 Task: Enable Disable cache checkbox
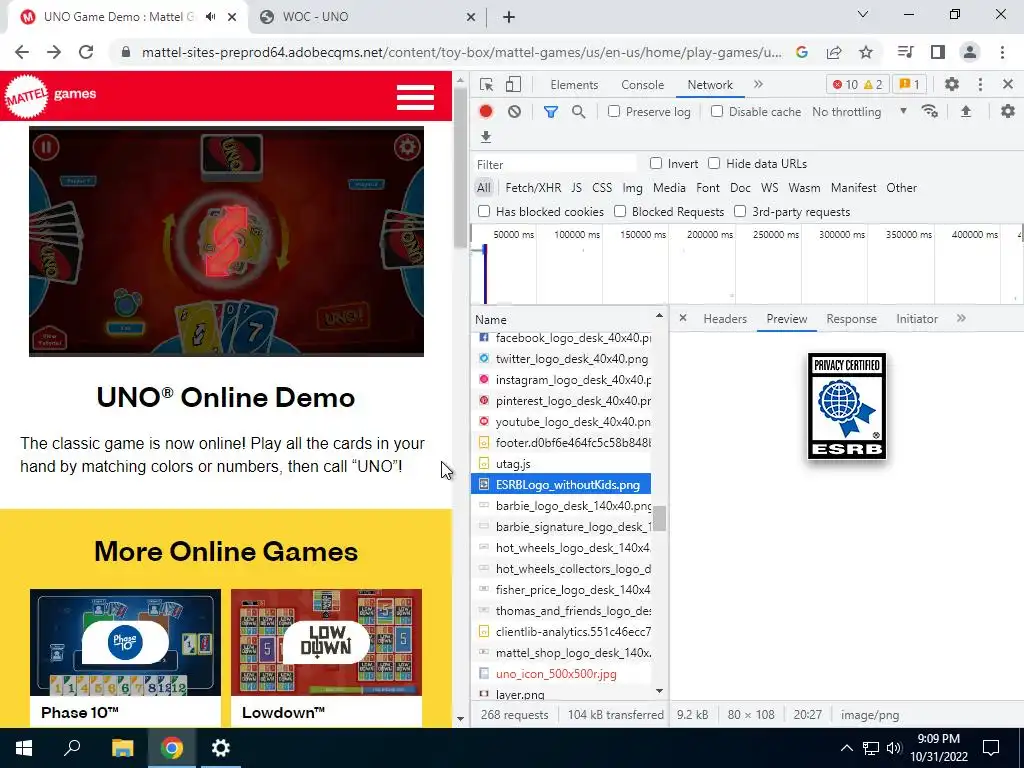coord(717,111)
